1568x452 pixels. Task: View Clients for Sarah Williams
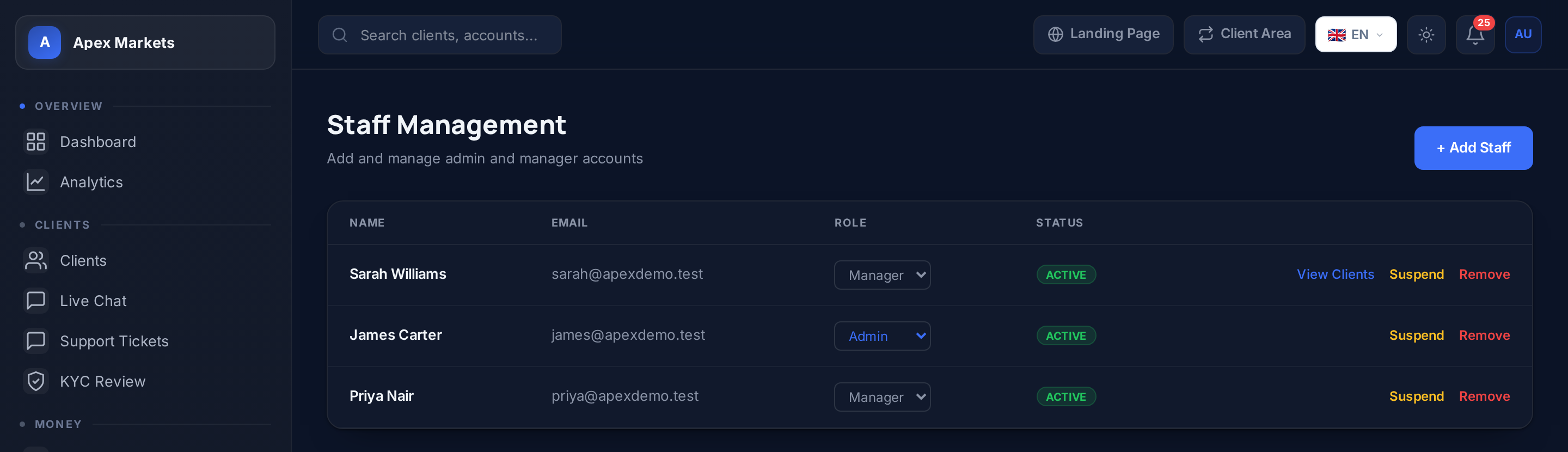tap(1335, 274)
